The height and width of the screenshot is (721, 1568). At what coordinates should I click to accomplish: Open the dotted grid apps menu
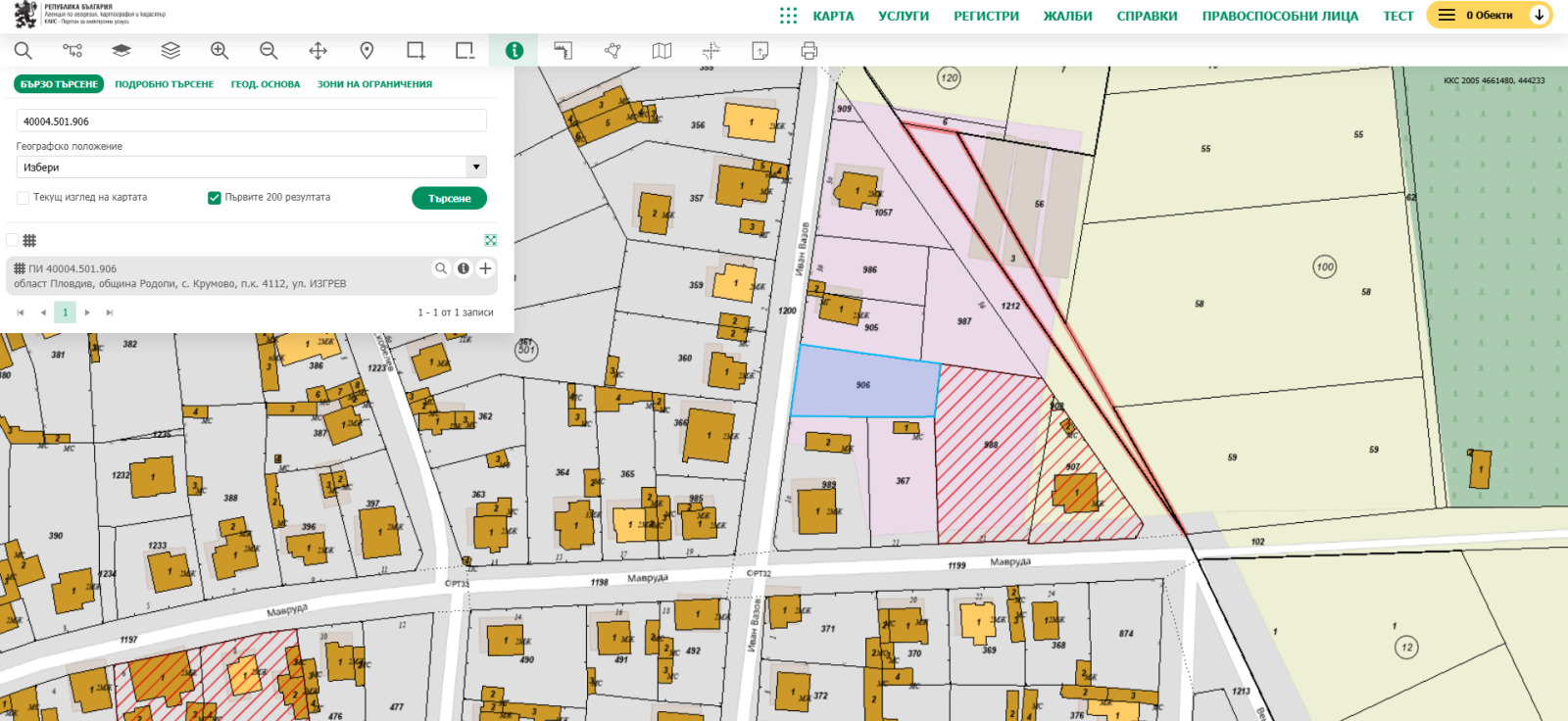point(788,16)
